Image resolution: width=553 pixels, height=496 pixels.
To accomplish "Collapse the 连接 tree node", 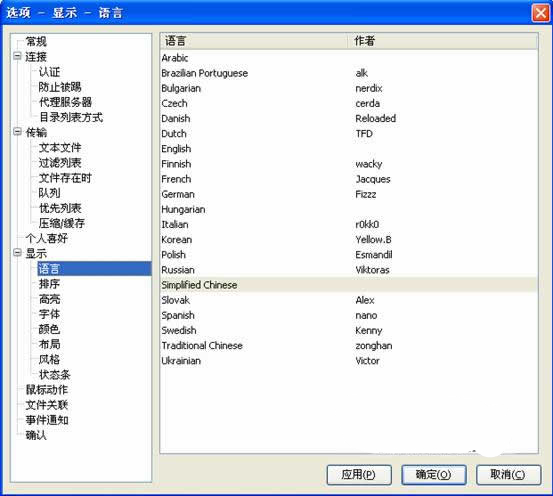I will [x=17, y=56].
